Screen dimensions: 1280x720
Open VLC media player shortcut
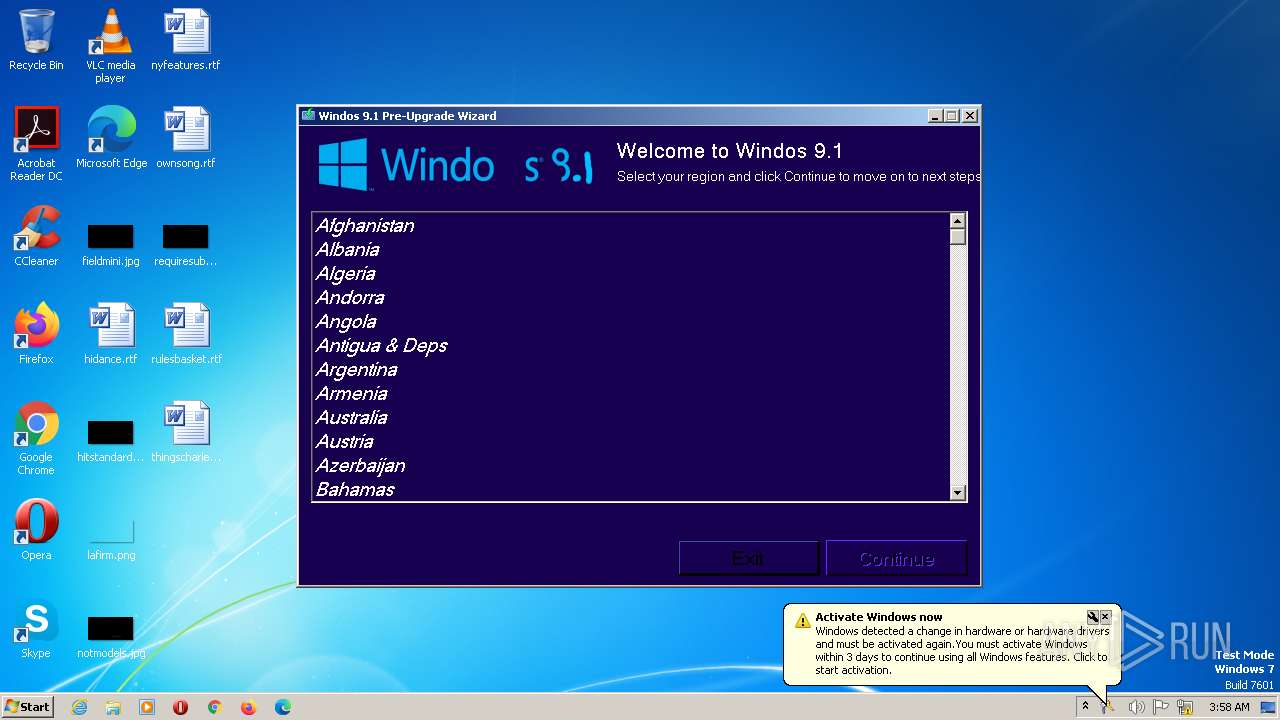point(110,46)
